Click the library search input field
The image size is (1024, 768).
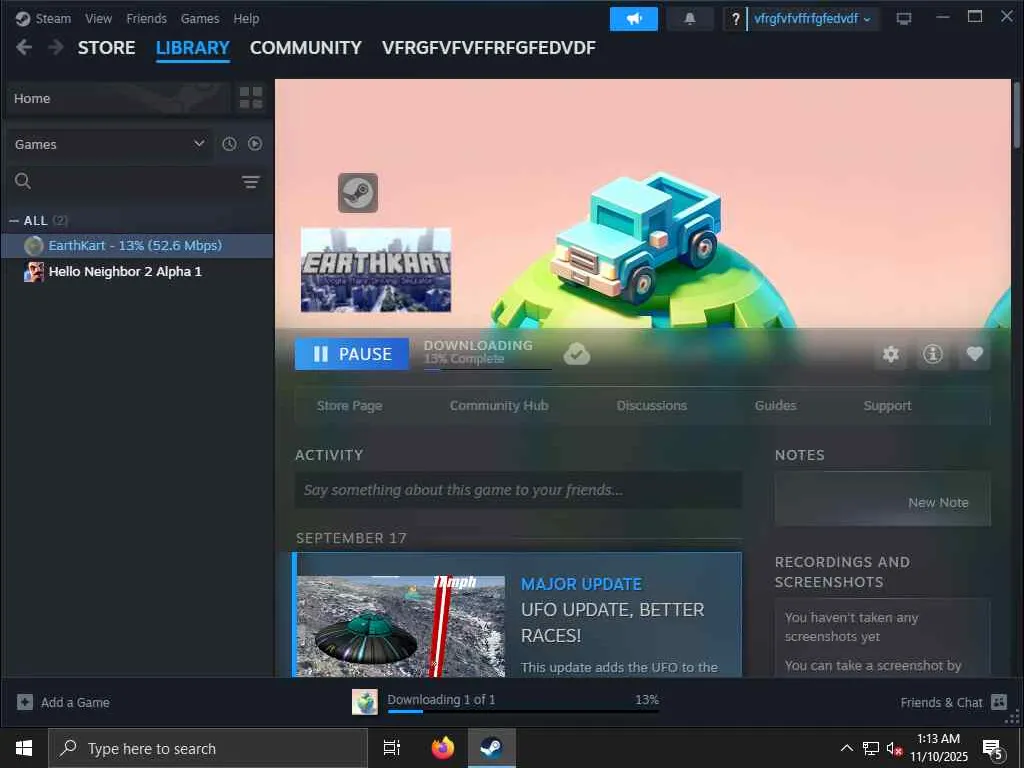pos(136,182)
